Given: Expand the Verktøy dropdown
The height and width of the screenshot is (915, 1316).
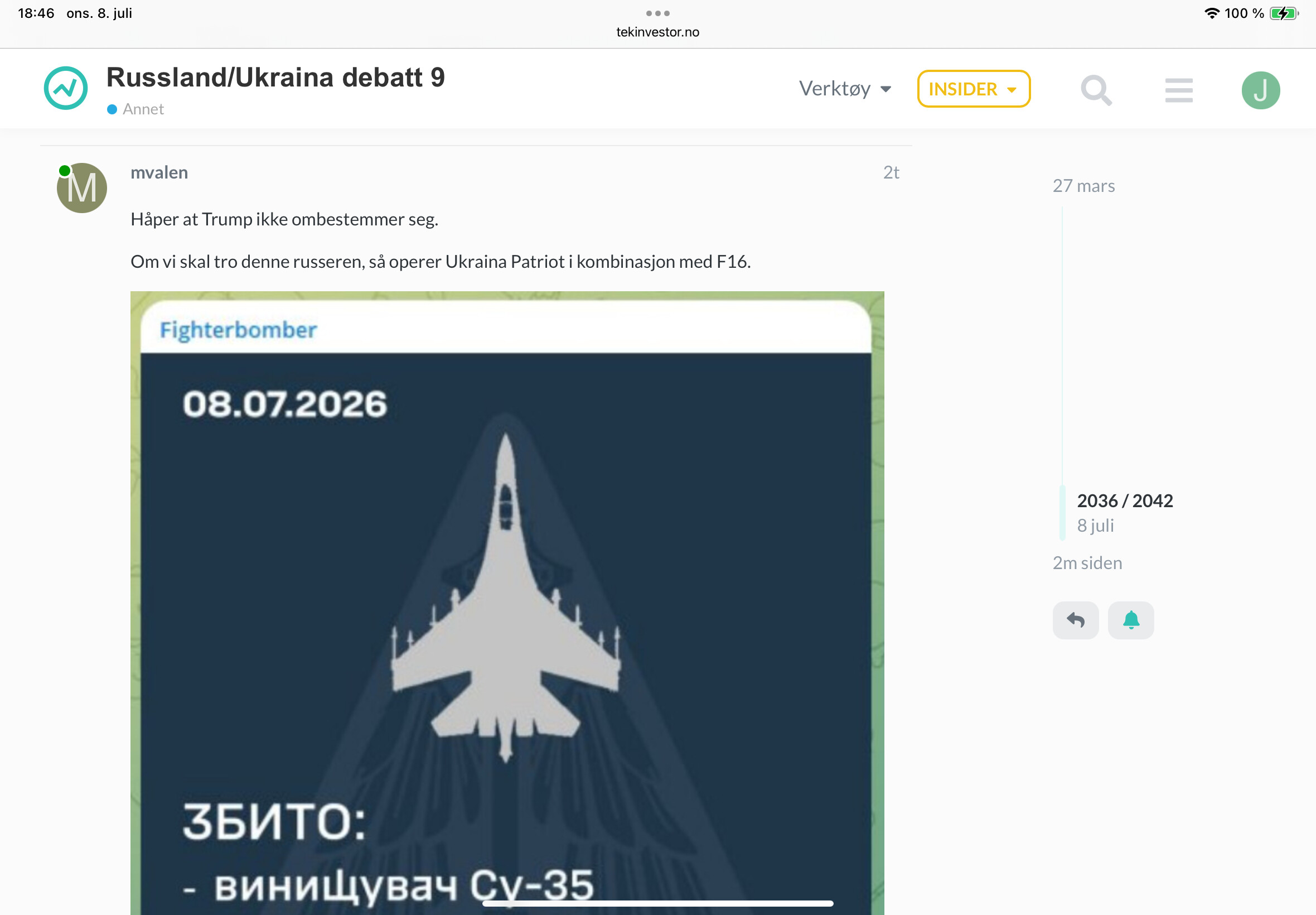Looking at the screenshot, I should [x=845, y=89].
